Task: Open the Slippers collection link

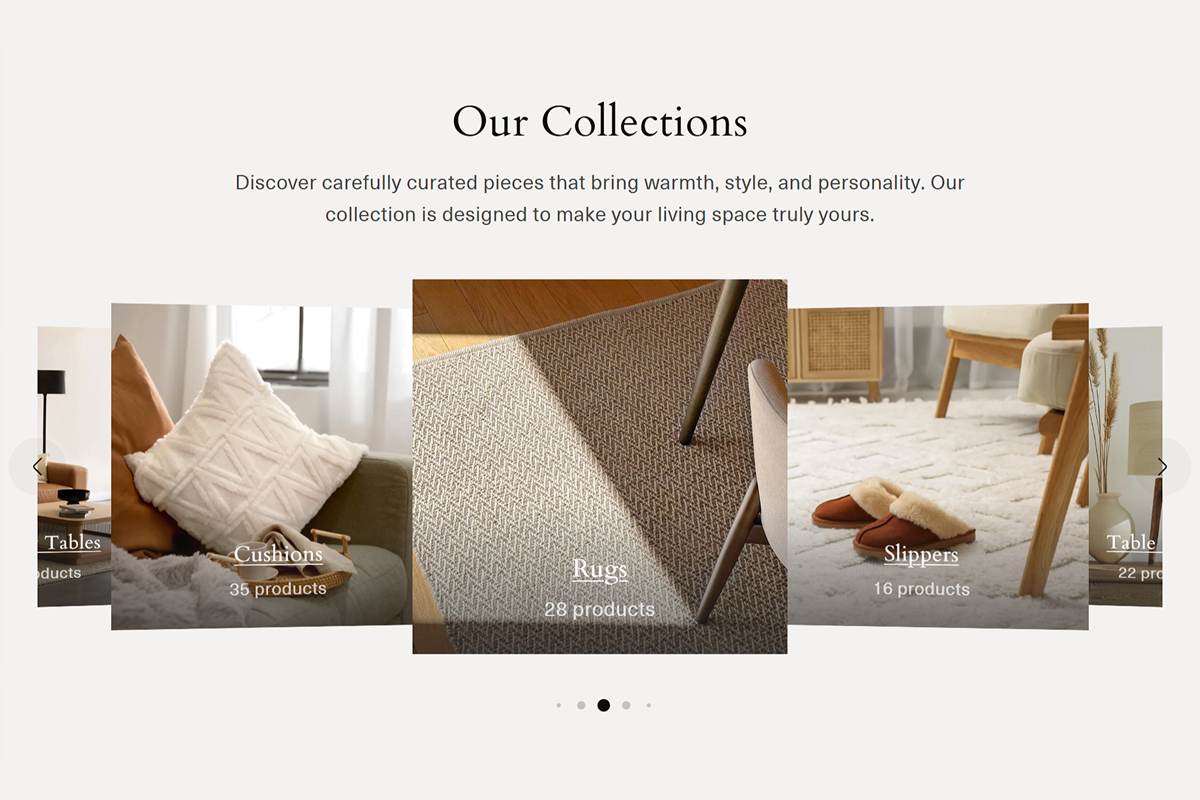Action: [921, 553]
